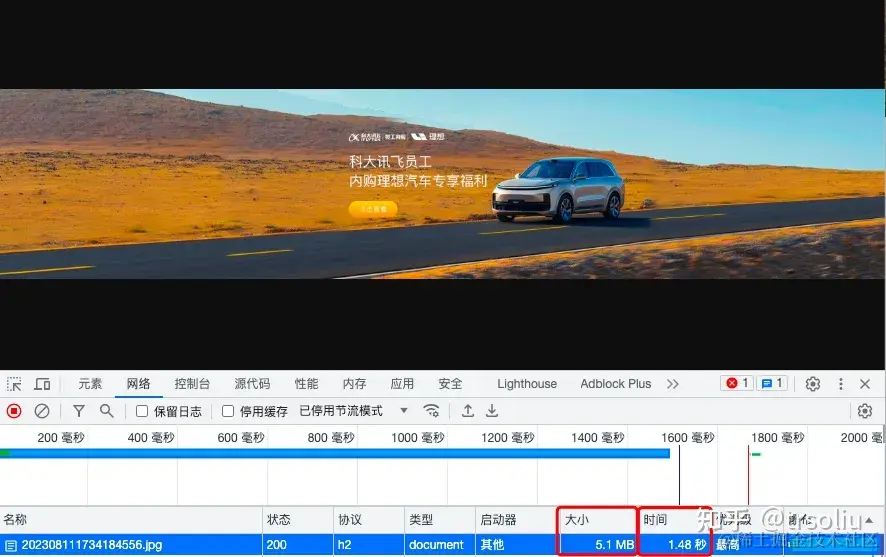Screen dimensions: 886x557
Task: Clear the network log
Action: 42,411
